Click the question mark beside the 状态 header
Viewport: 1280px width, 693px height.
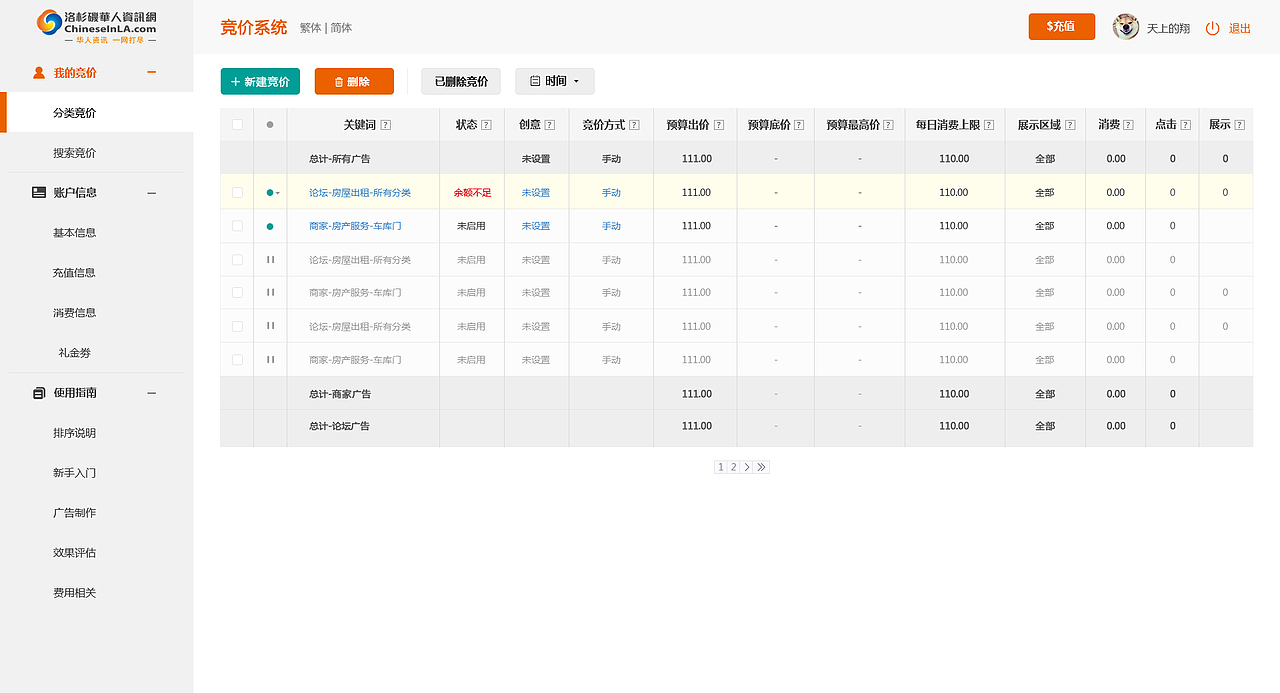(487, 124)
